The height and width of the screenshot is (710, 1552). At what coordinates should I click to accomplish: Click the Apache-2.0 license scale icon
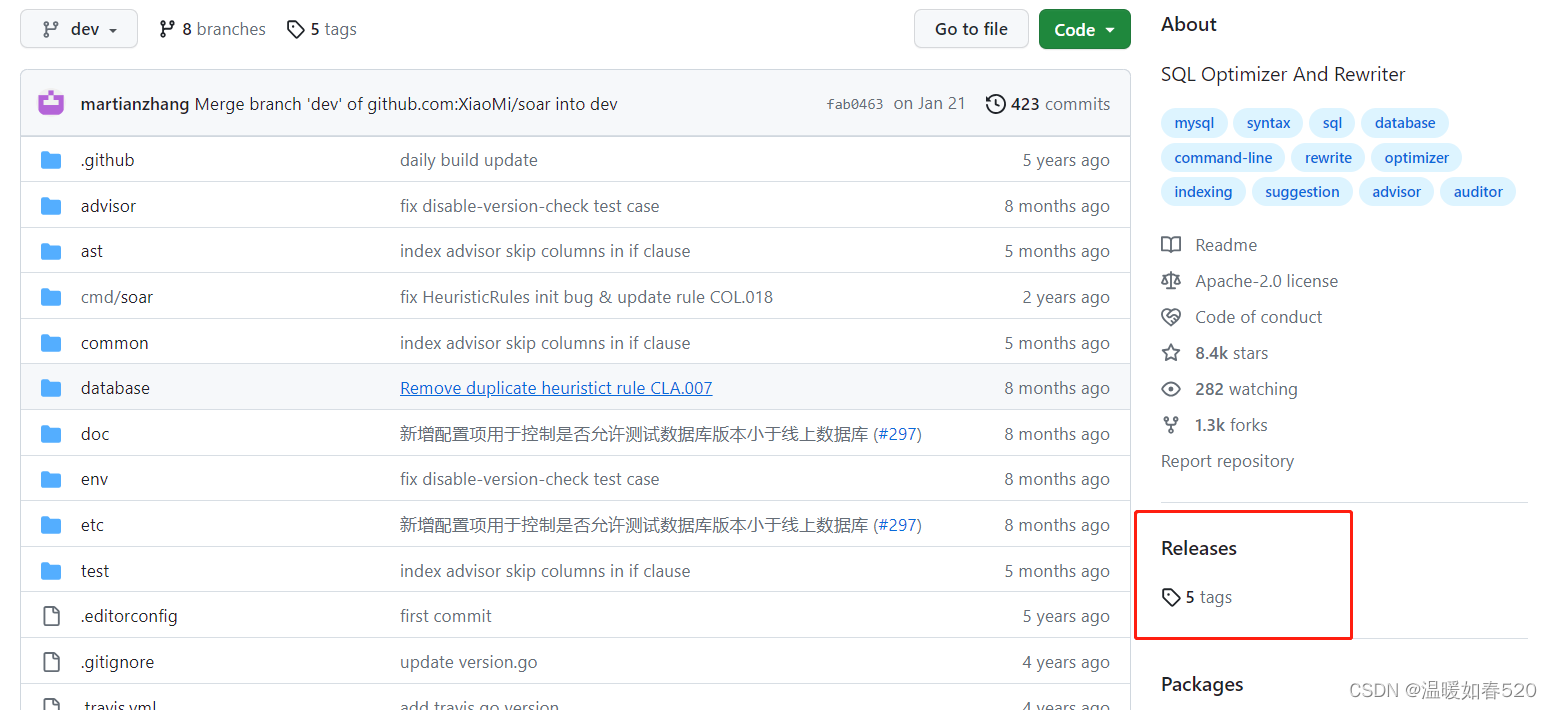tap(1171, 281)
